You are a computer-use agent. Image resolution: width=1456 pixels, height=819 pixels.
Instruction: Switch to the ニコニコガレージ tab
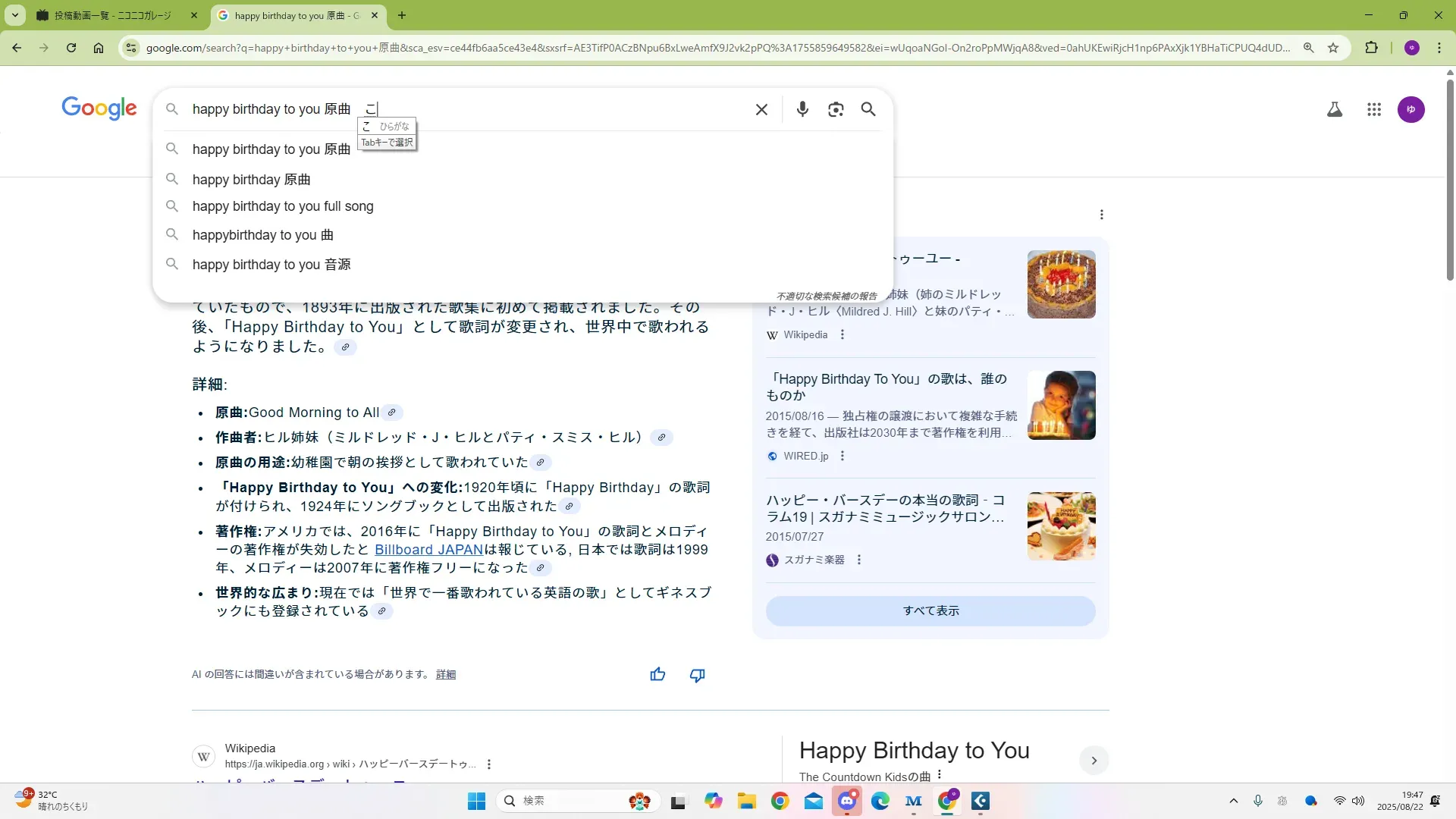[114, 15]
